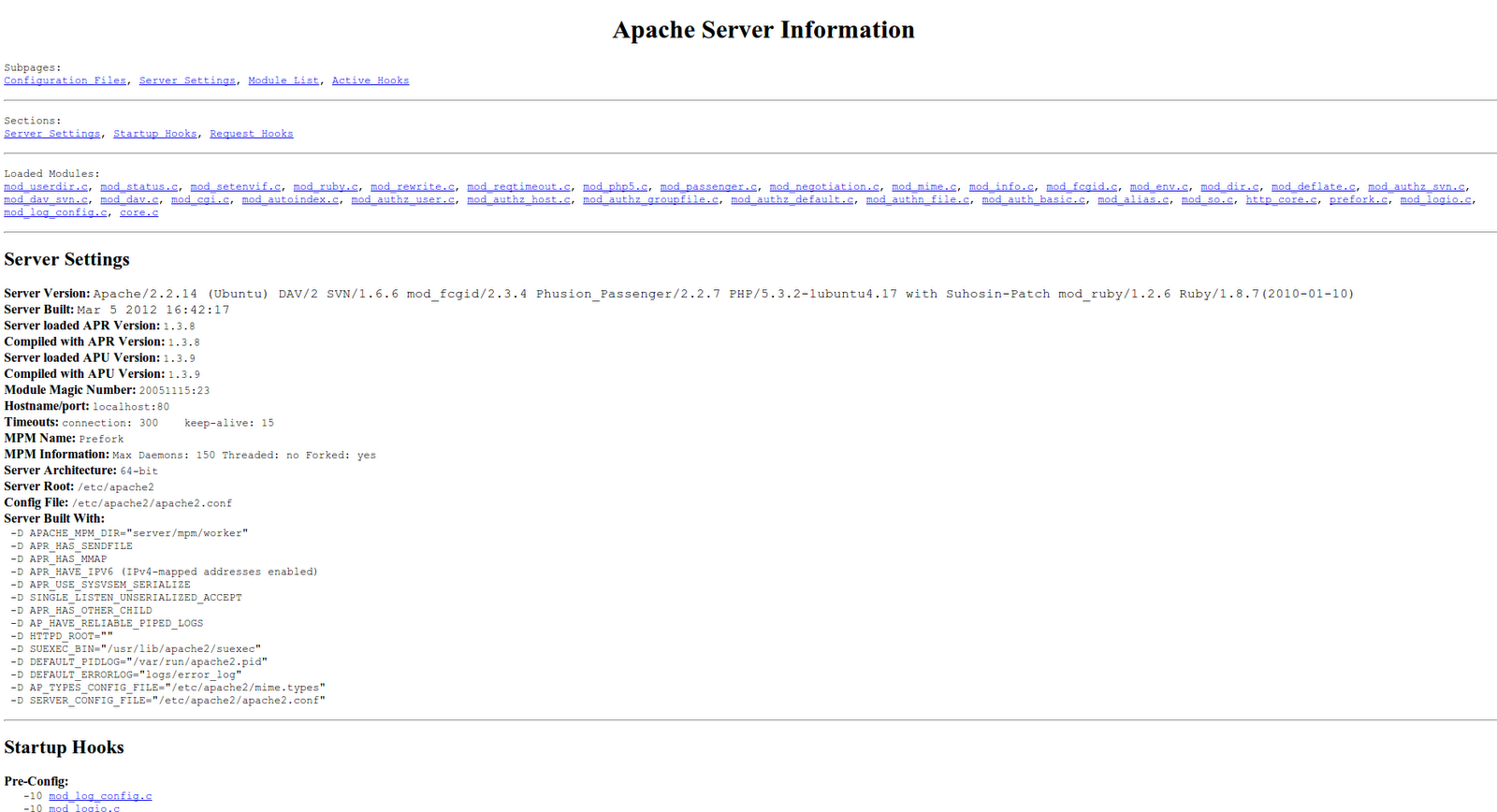Screen dimensions: 1497x812
Task: Click the MPM Name value 'Prefork'
Action: point(101,439)
